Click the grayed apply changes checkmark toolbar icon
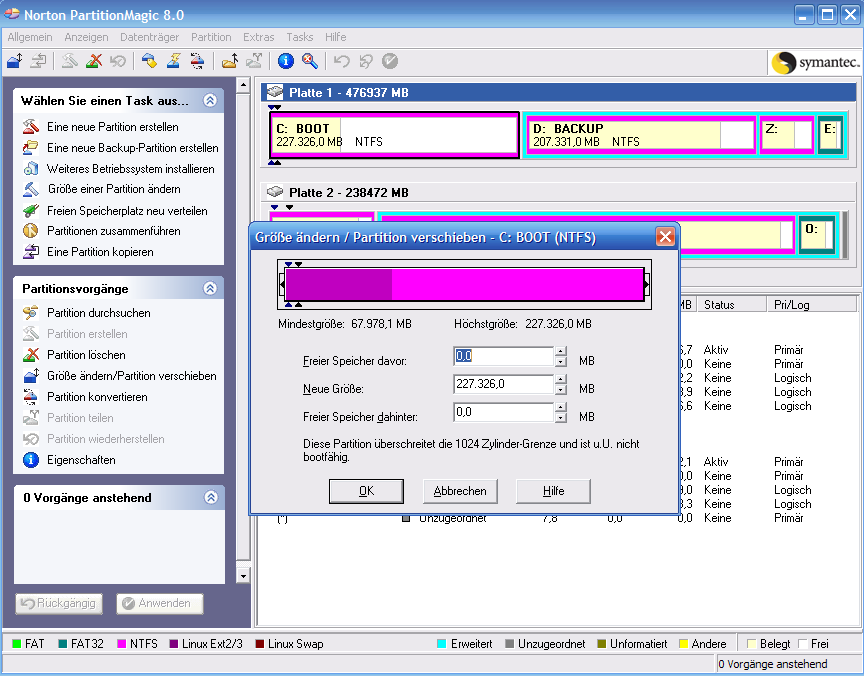Viewport: 864px width, 676px height. pyautogui.click(x=390, y=61)
